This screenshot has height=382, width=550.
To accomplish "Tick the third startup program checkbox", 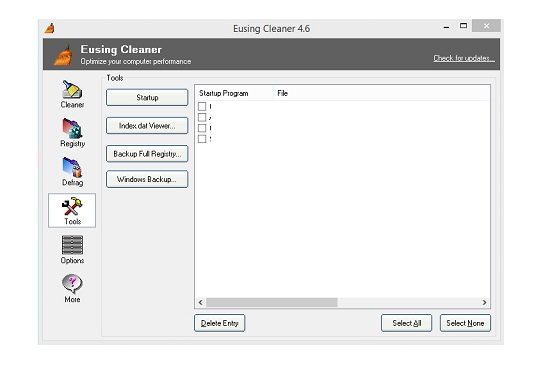I will tap(202, 128).
